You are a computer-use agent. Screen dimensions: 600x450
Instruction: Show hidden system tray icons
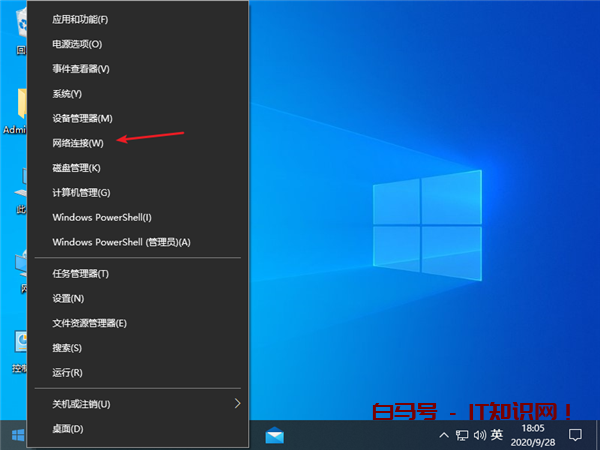[x=444, y=435]
